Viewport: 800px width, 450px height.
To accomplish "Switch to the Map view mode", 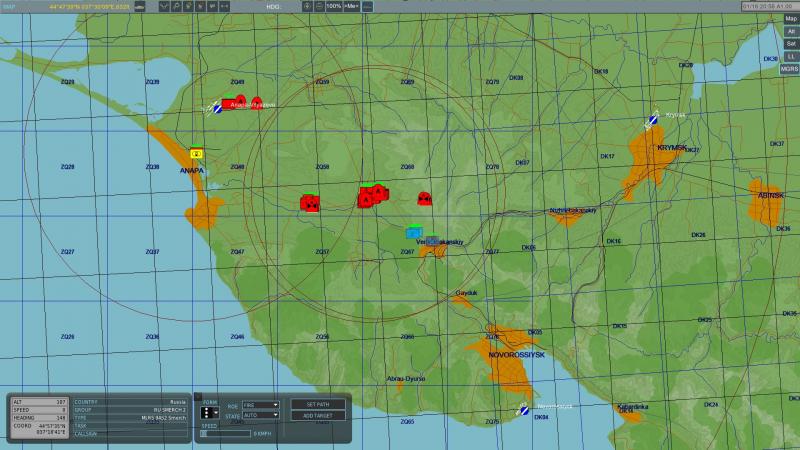I will pos(791,19).
